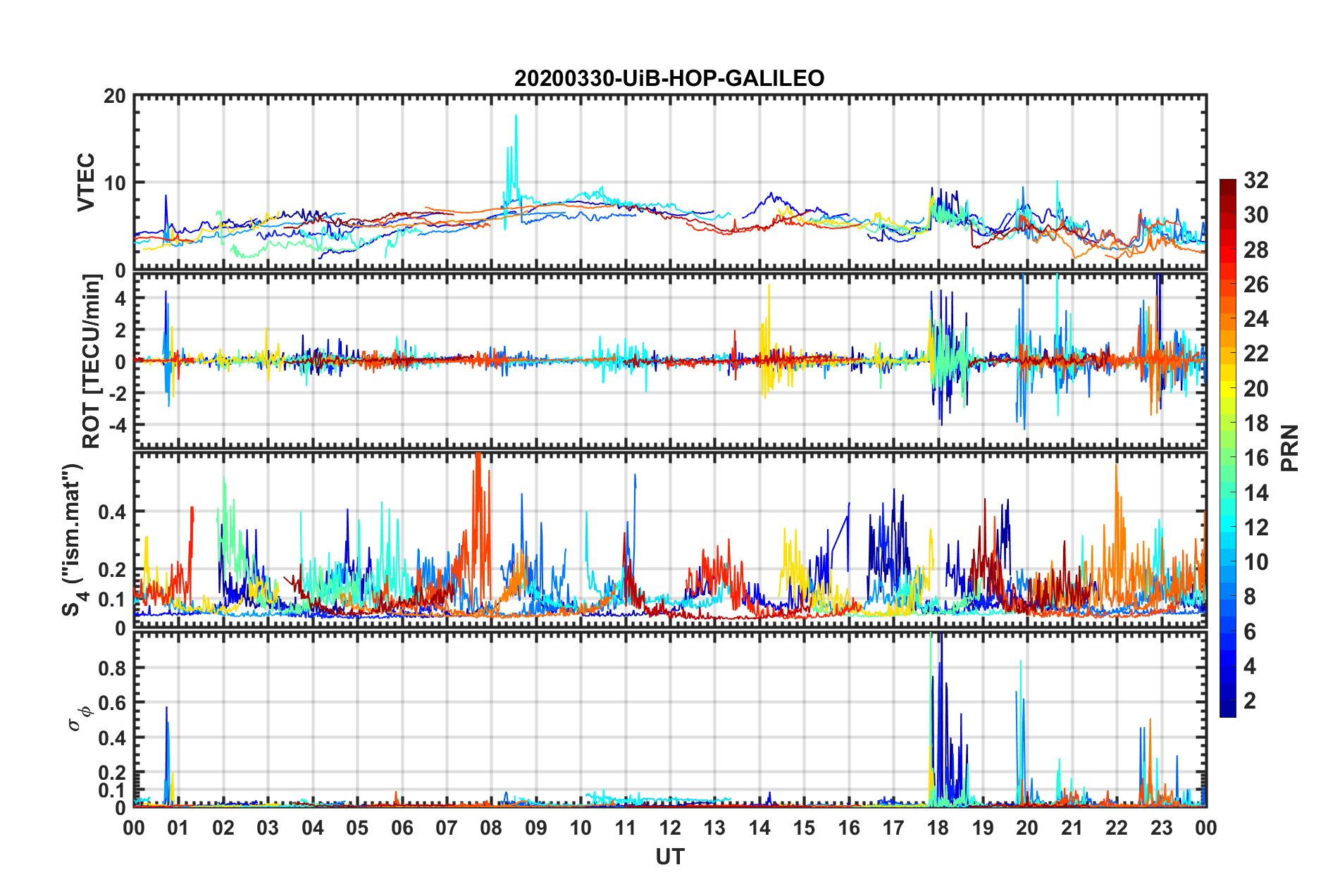Click the plot title 20200330-UiB-HOP-GALILEO
This screenshot has height=896, width=1340.
[669, 78]
